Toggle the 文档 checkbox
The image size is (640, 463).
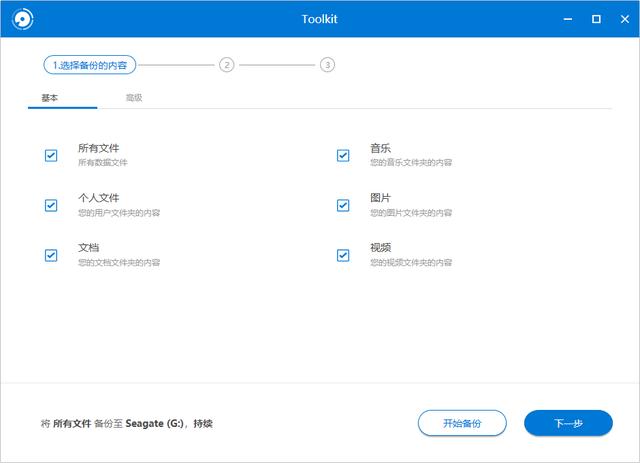point(51,255)
